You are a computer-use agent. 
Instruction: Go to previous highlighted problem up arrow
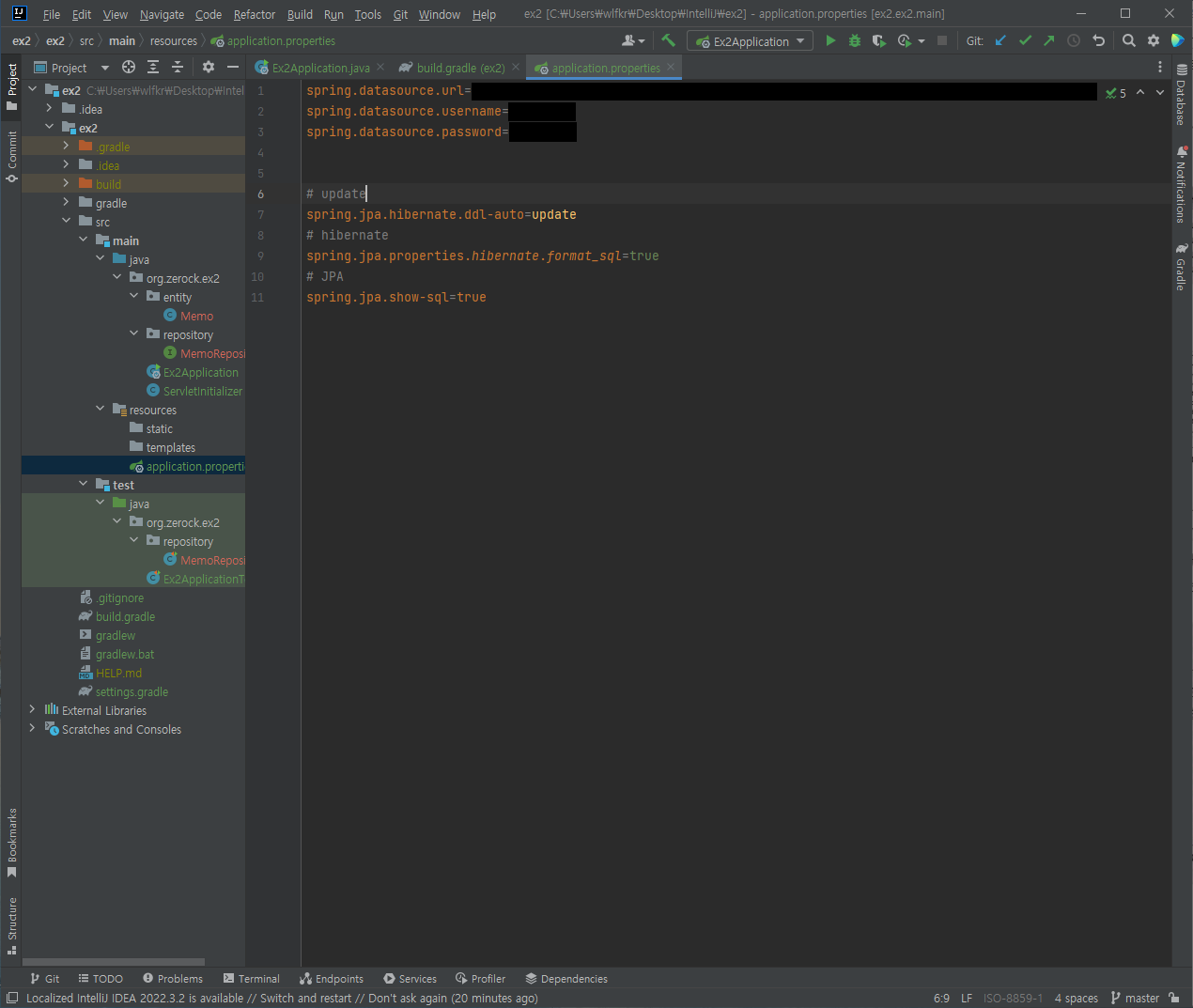(x=1140, y=92)
